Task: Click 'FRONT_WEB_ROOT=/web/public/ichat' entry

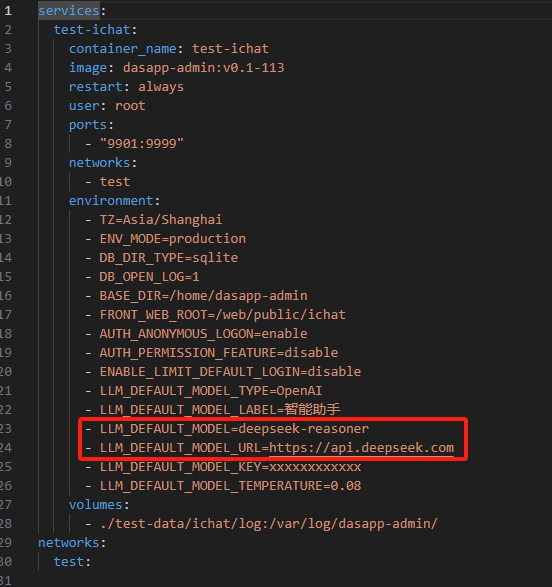Action: pos(223,315)
